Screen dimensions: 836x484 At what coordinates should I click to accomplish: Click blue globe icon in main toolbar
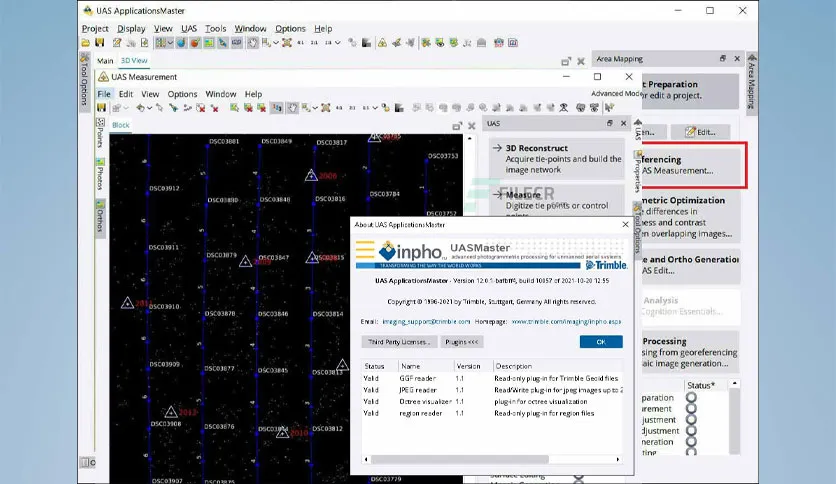(181, 43)
